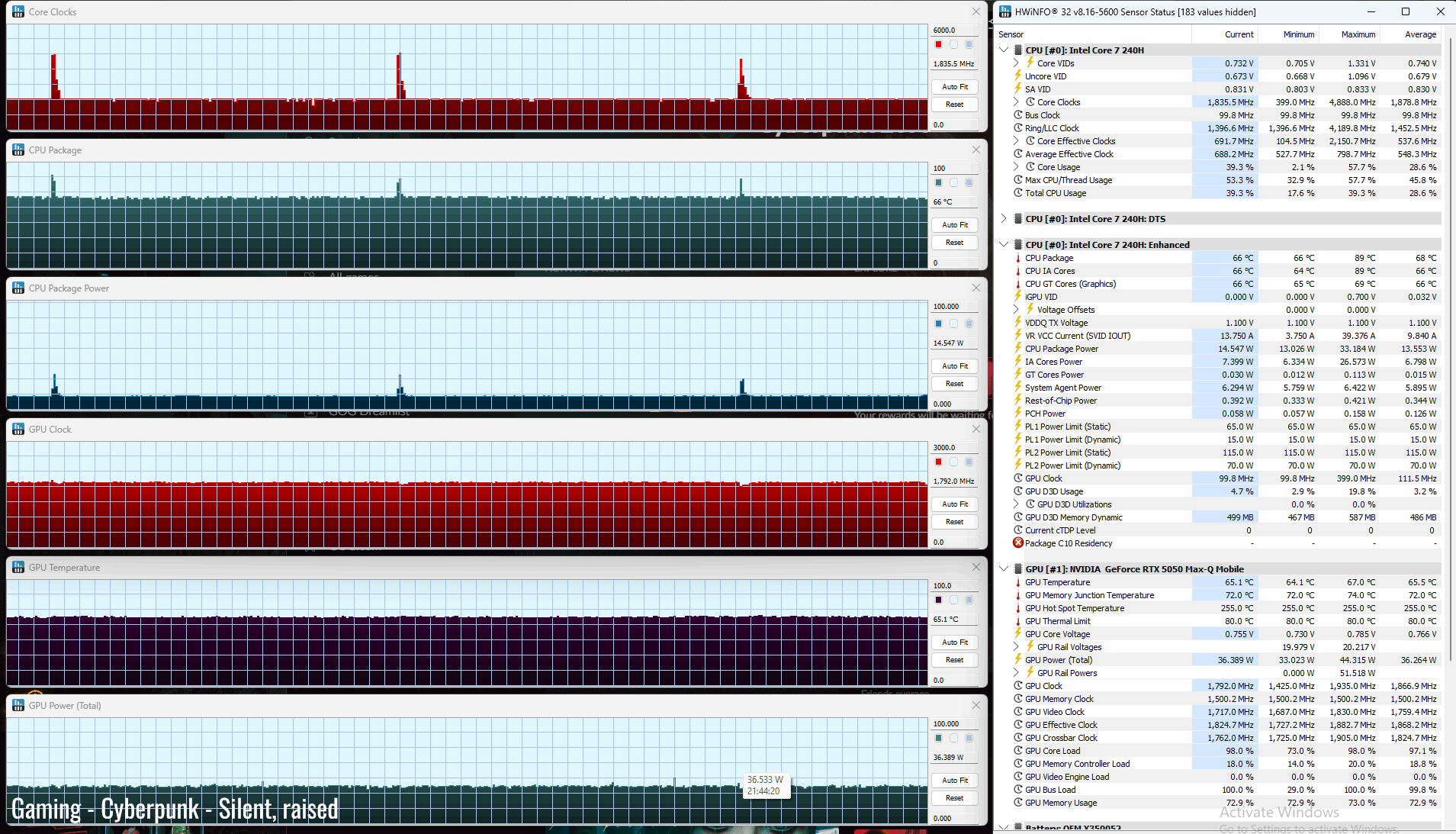Click the Total CPU Usage row icon
1456x834 pixels.
pos(1017,193)
